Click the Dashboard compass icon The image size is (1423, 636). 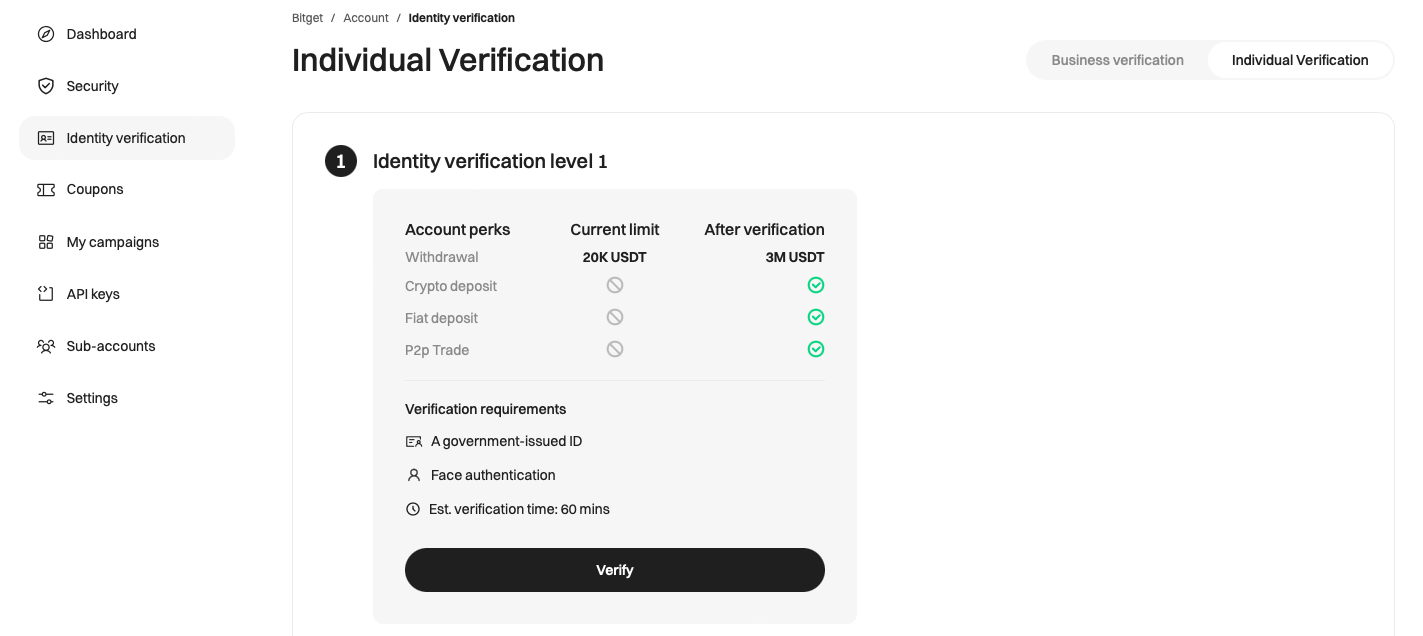point(46,34)
